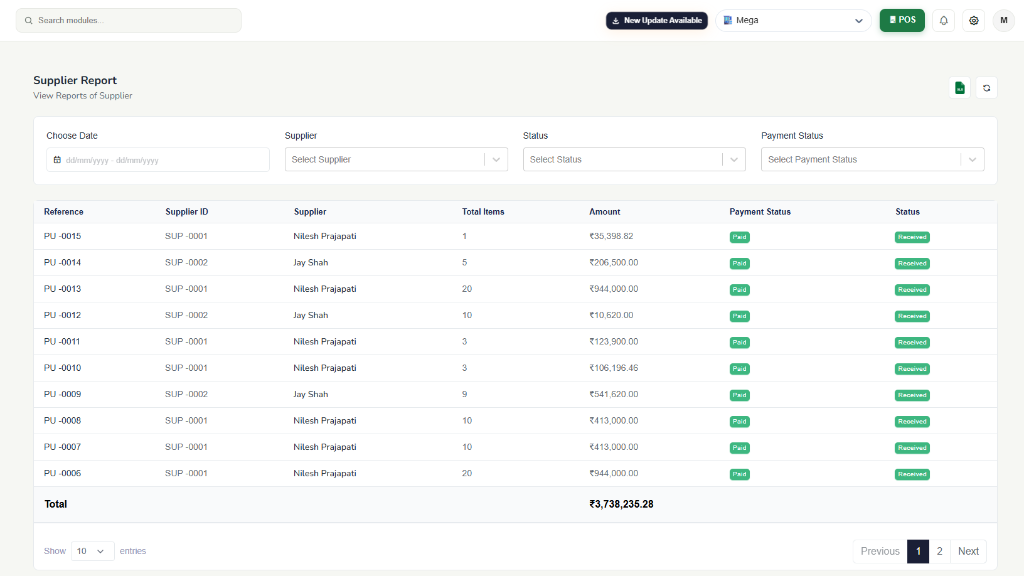
Task: Open the POS button
Action: (902, 20)
